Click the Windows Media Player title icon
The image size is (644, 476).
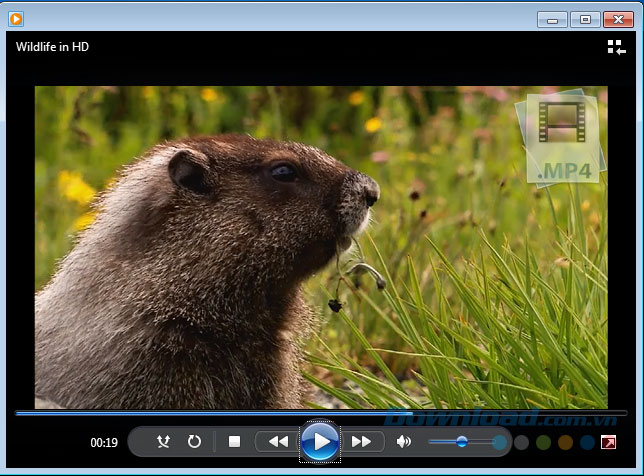coord(16,18)
